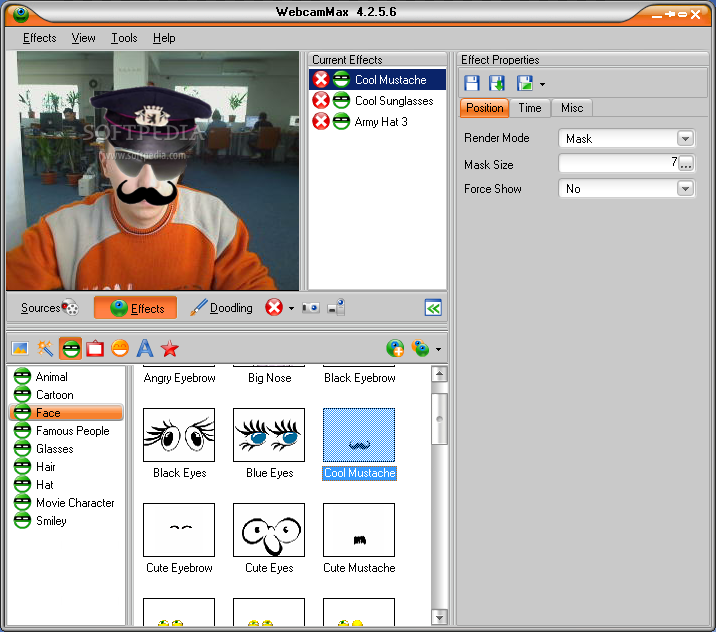Open the Force Show dropdown
The height and width of the screenshot is (632, 716).
(x=685, y=189)
